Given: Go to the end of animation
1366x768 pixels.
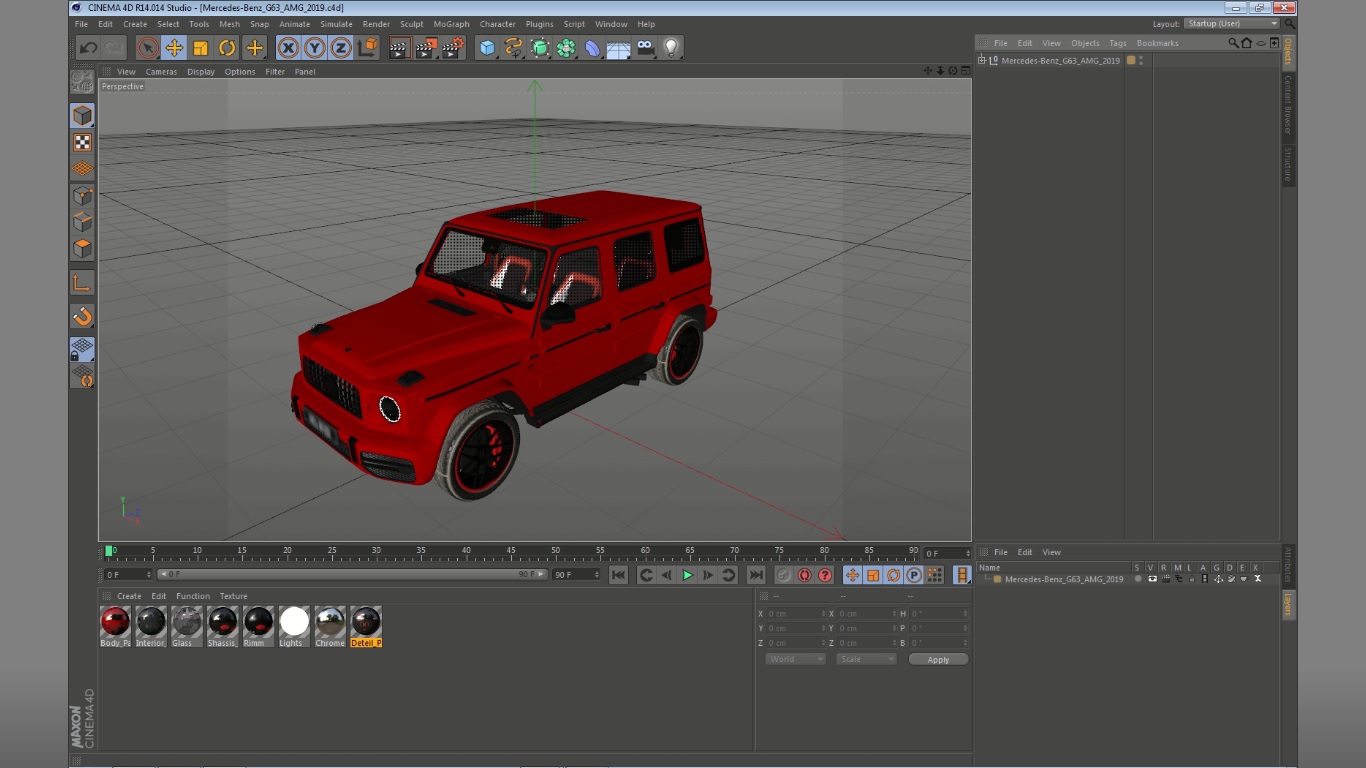Looking at the screenshot, I should 756,575.
